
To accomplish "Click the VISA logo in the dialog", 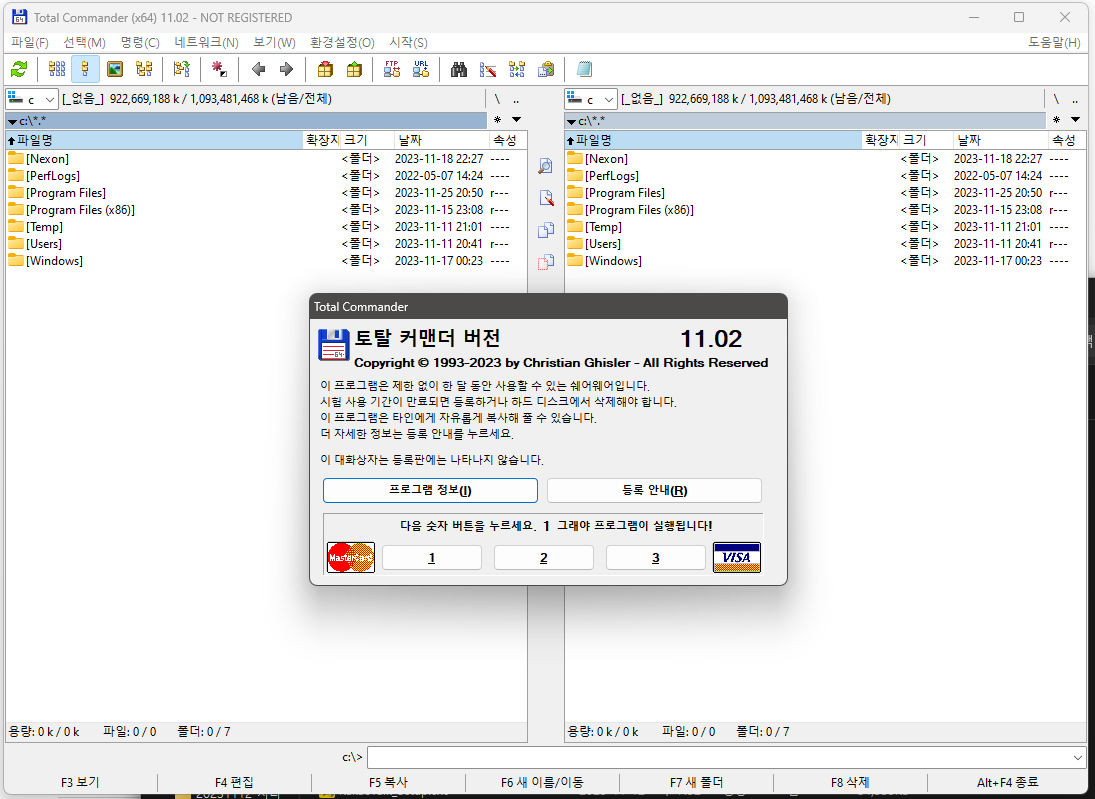I will [737, 557].
